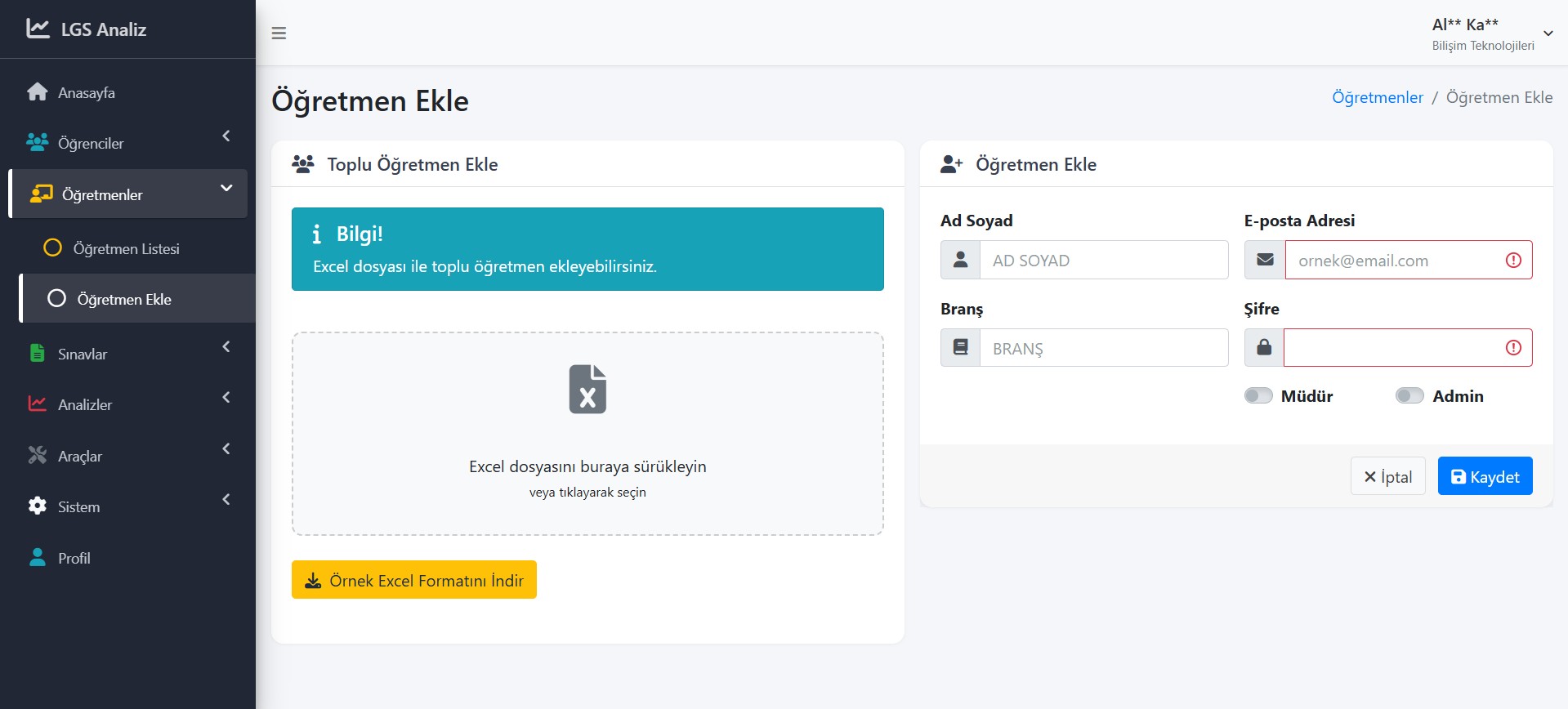The height and width of the screenshot is (709, 1568).
Task: Click the lock icon beside the Şifre field
Action: tap(1264, 348)
